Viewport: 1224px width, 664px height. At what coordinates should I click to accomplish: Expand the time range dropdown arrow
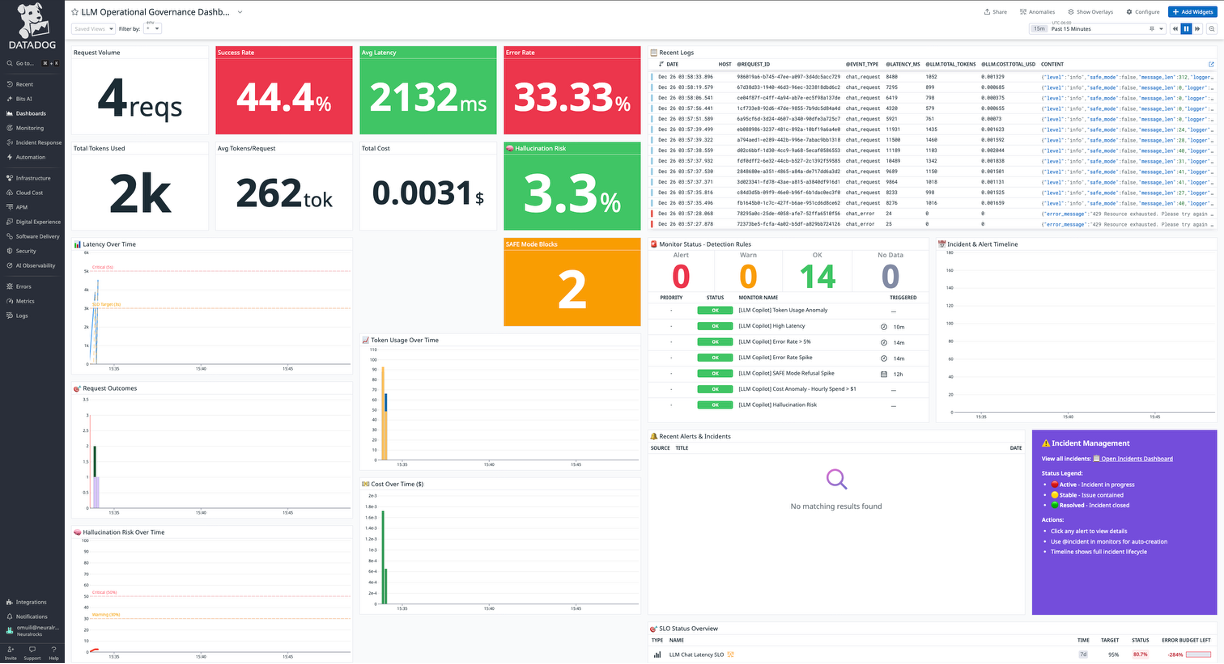(x=1160, y=29)
